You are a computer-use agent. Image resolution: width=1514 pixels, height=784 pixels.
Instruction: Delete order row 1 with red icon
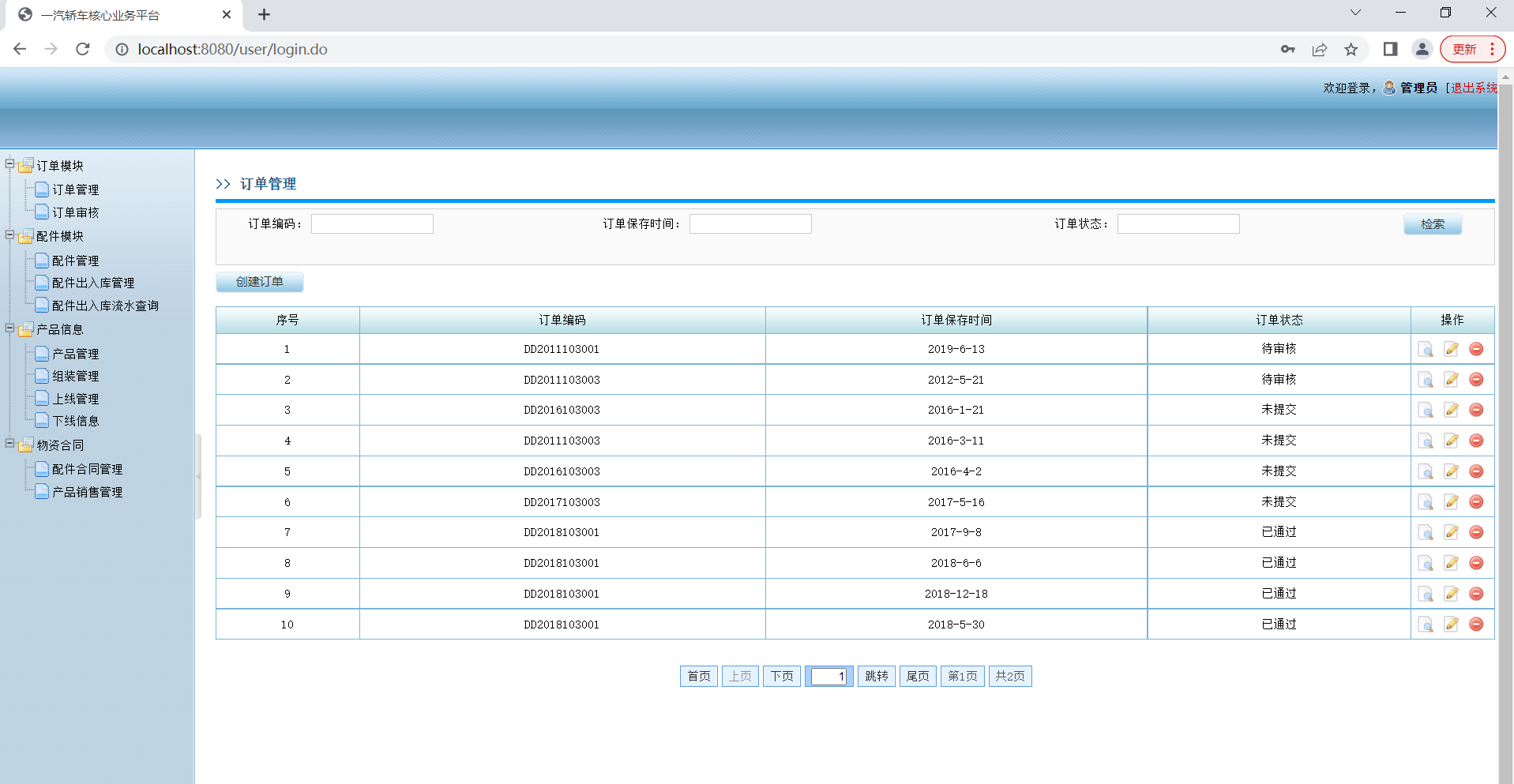point(1476,349)
